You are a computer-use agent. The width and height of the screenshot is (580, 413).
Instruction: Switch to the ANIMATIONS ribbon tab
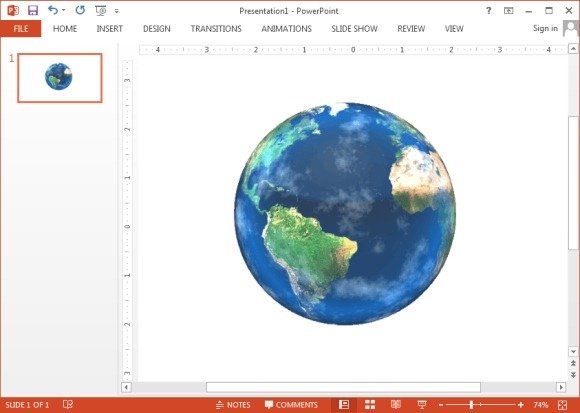point(286,29)
